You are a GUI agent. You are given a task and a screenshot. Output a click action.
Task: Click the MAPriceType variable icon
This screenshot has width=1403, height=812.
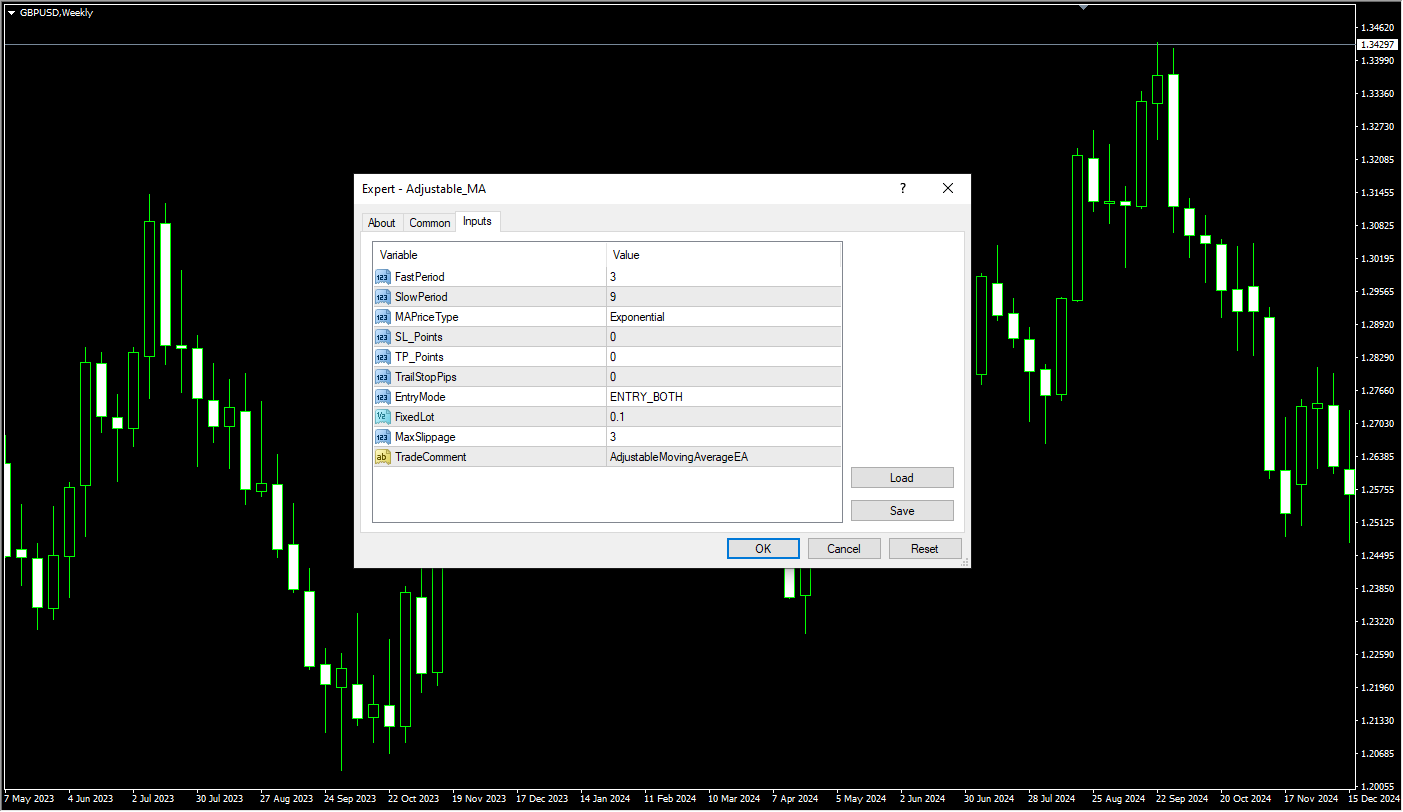[x=382, y=317]
